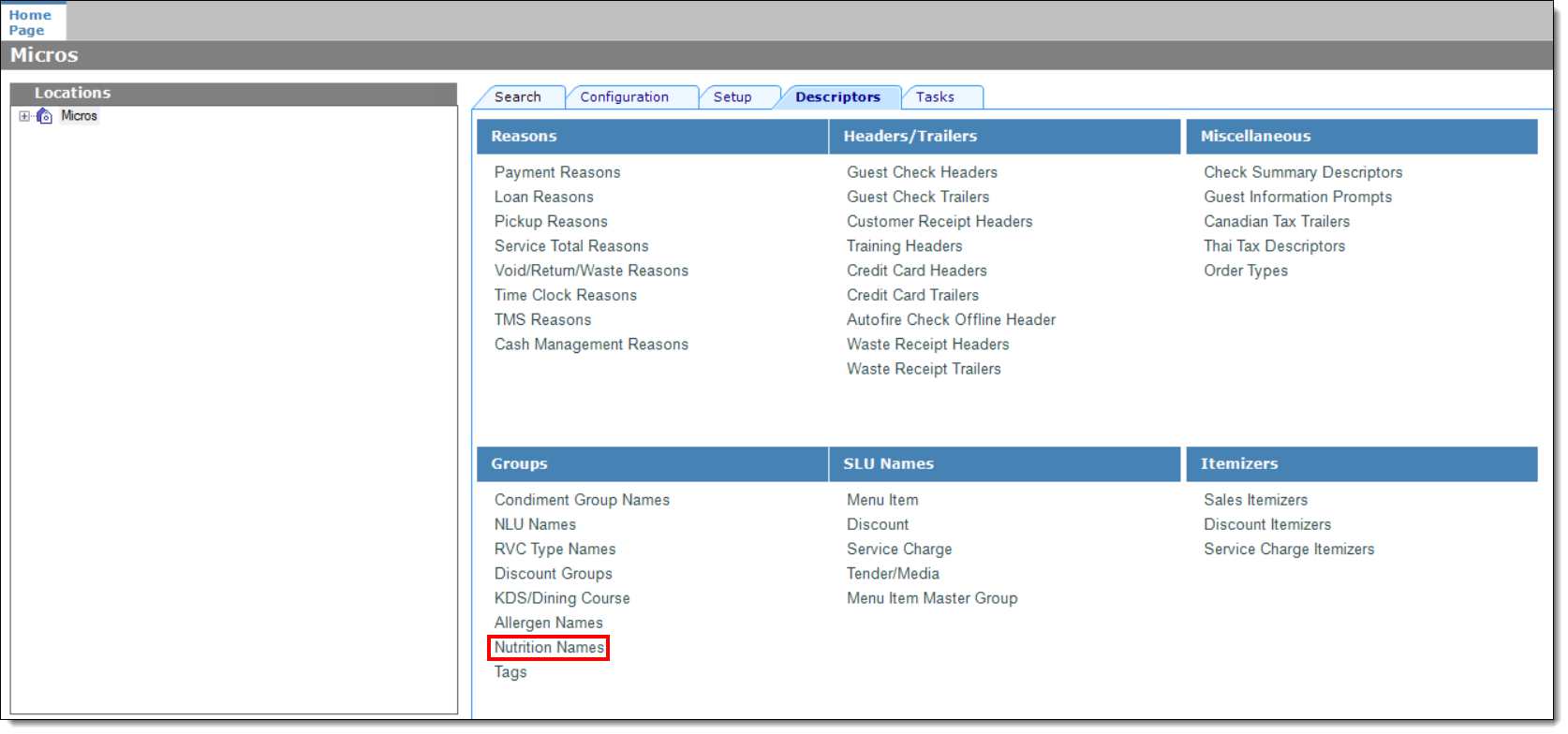
Task: Select Micros in the Locations tree
Action: click(x=79, y=116)
